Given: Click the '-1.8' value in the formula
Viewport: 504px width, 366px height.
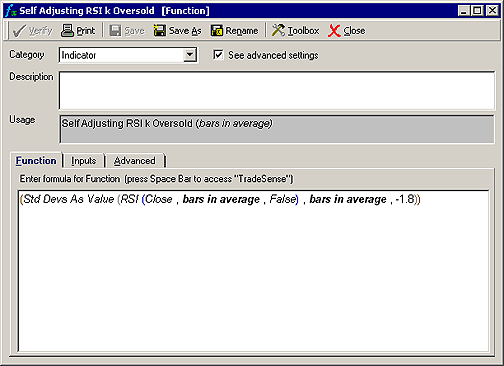Looking at the screenshot, I should [405, 199].
